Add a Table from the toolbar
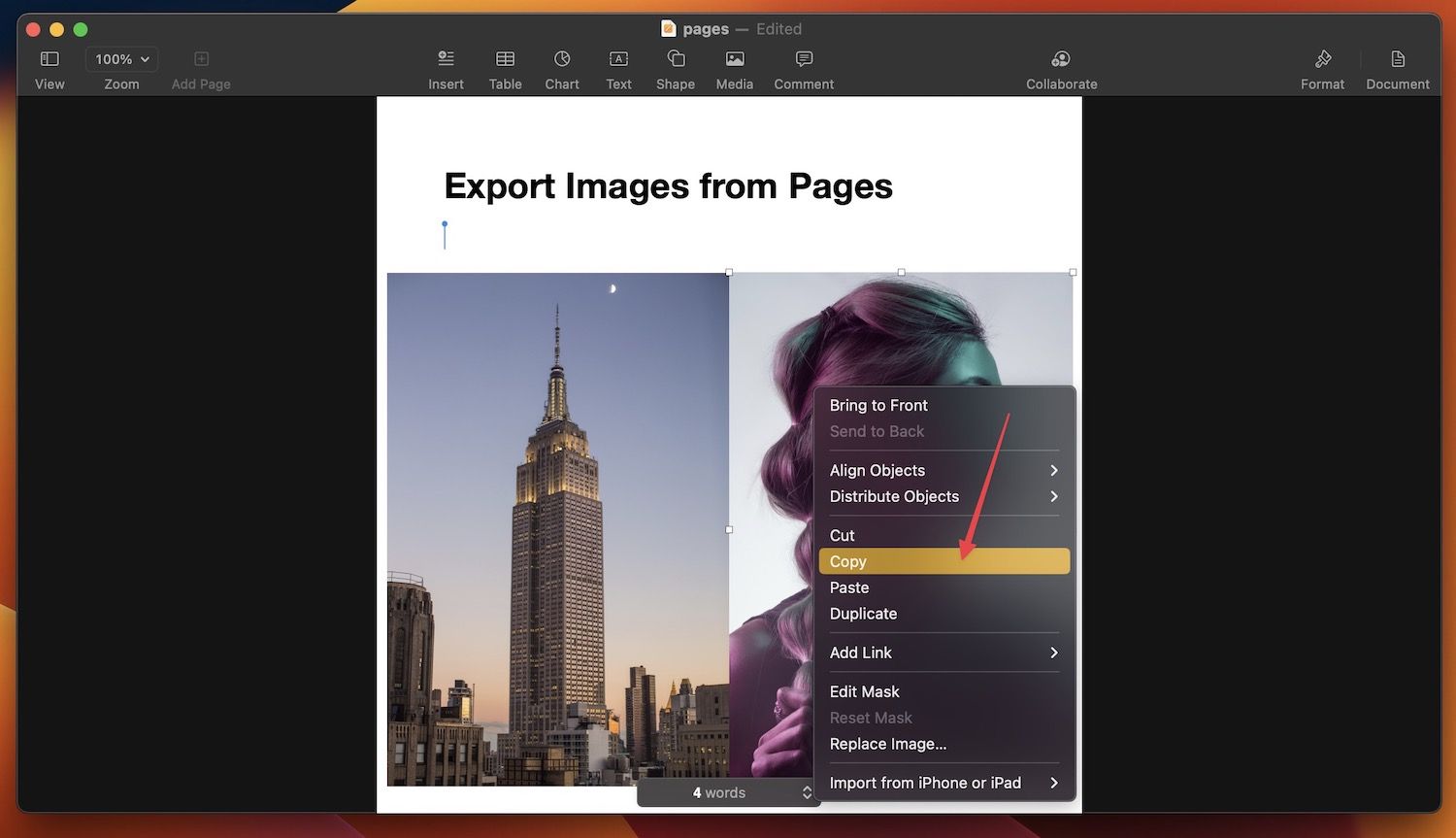The width and height of the screenshot is (1456, 838). [x=505, y=59]
